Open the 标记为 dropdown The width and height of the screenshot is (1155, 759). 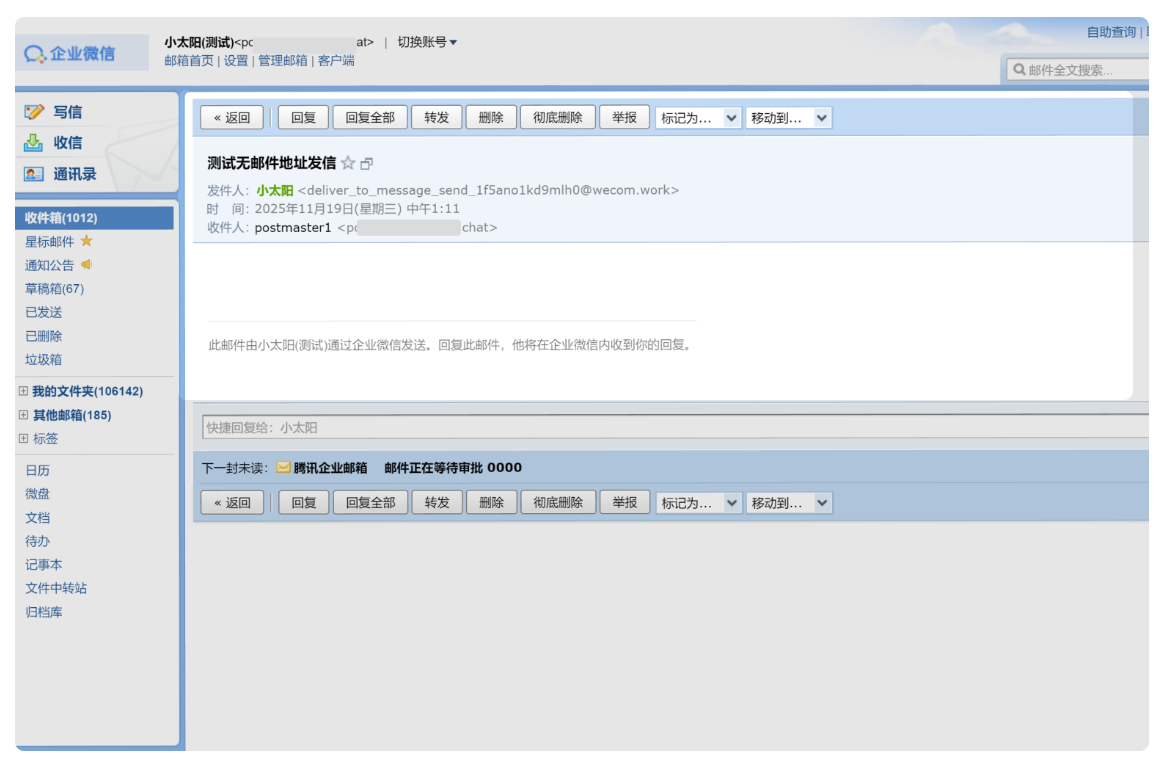tap(698, 117)
